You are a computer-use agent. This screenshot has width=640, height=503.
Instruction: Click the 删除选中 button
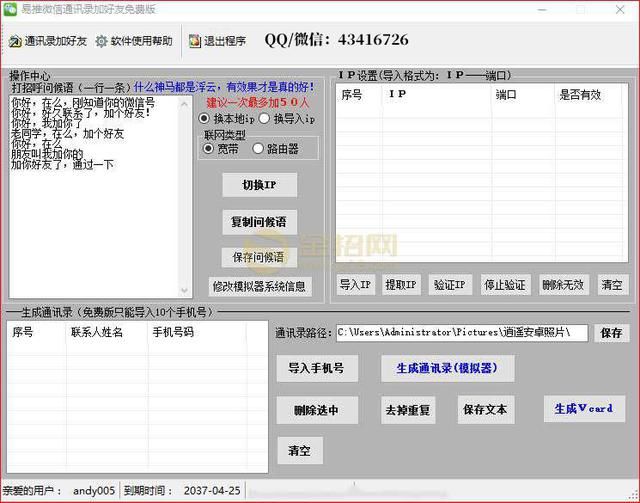tap(317, 410)
